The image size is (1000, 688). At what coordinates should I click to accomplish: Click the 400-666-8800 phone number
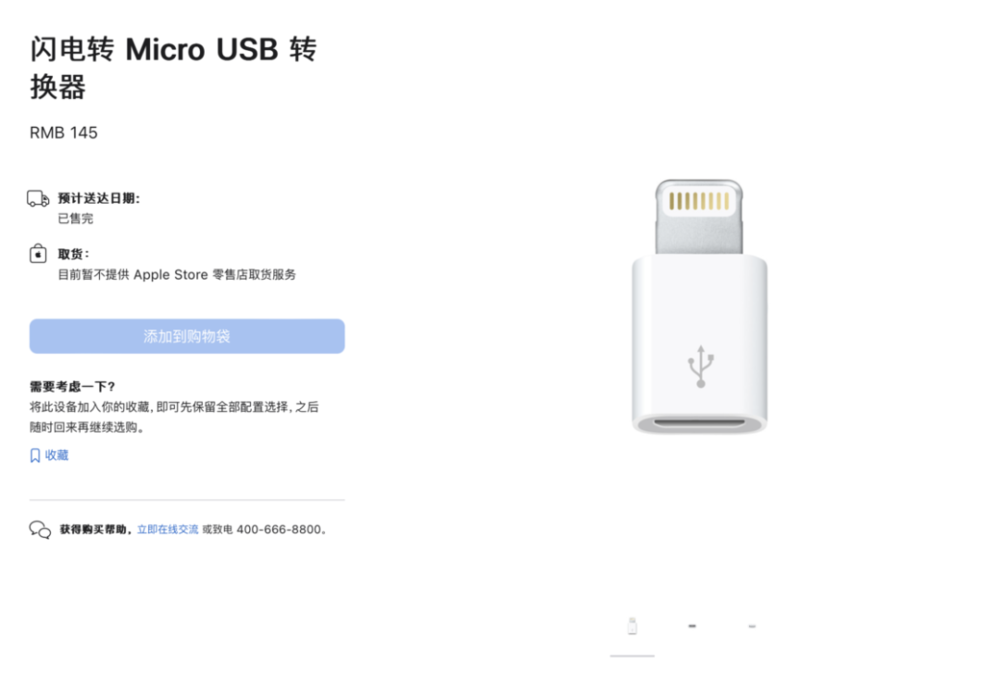pos(279,530)
